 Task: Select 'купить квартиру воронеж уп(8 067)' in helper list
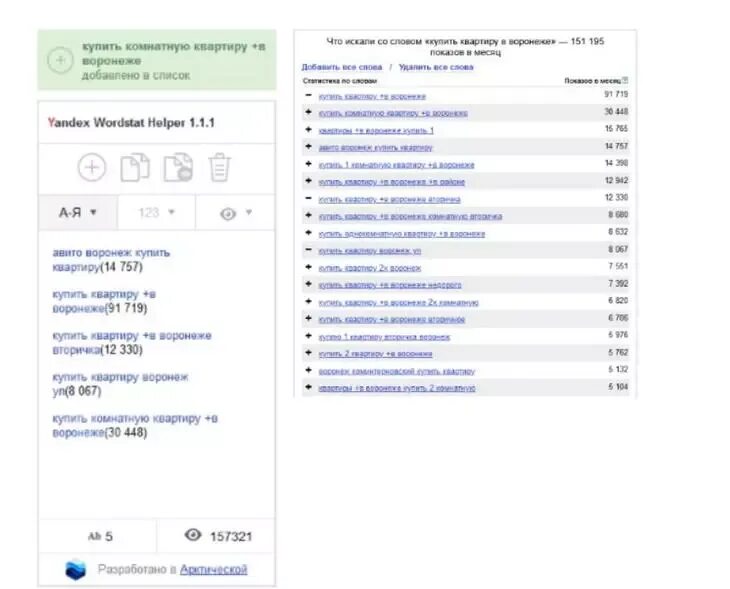[x=120, y=384]
